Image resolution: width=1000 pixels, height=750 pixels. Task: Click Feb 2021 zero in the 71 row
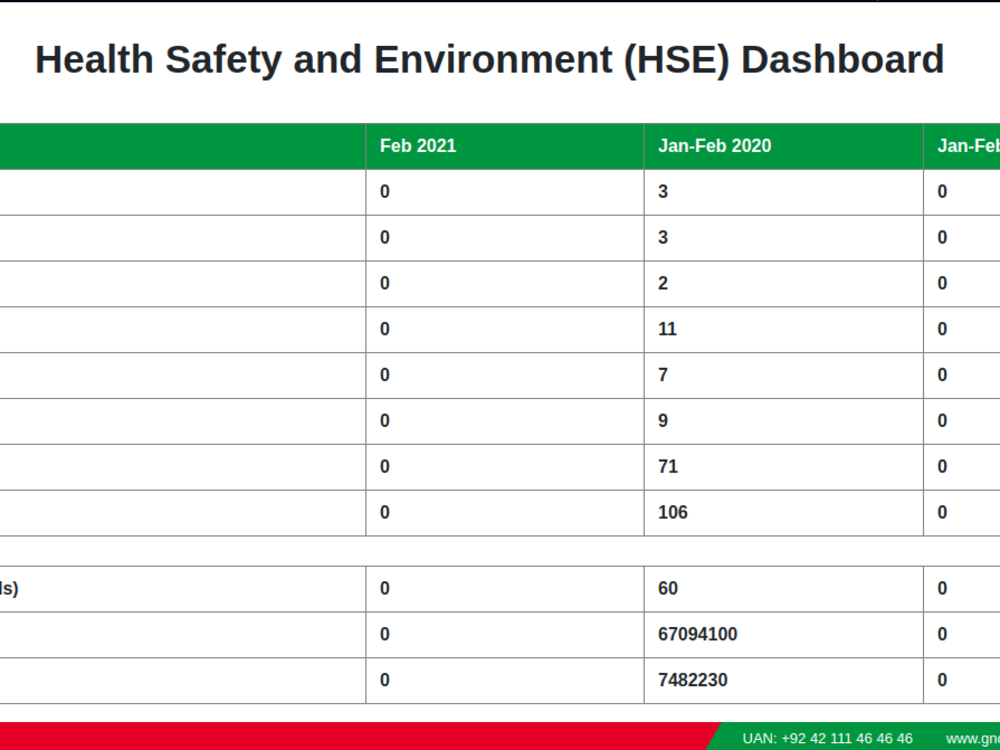(385, 467)
